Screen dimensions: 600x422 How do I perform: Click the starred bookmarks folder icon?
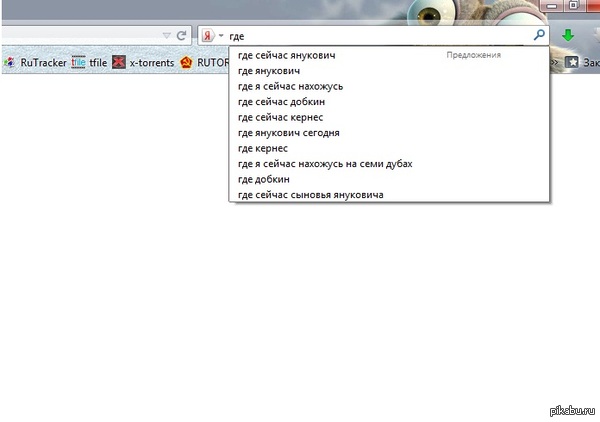[573, 62]
